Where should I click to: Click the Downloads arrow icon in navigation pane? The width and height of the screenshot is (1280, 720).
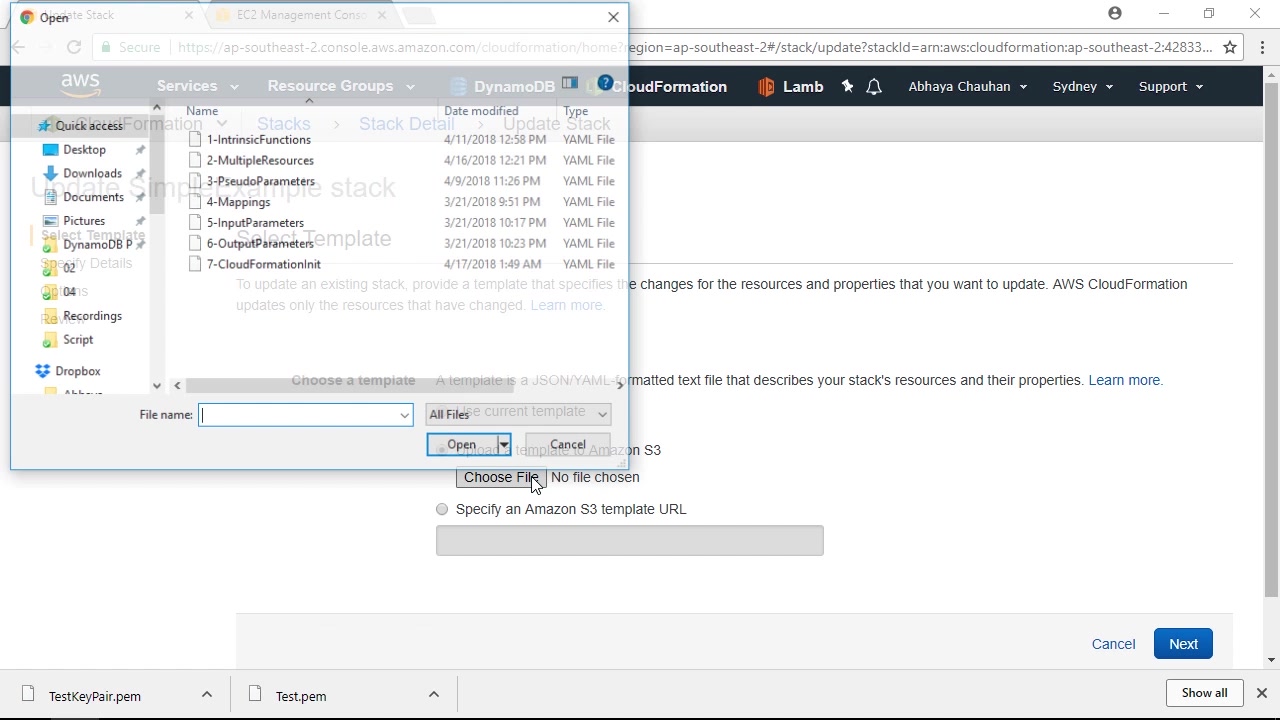coord(51,173)
